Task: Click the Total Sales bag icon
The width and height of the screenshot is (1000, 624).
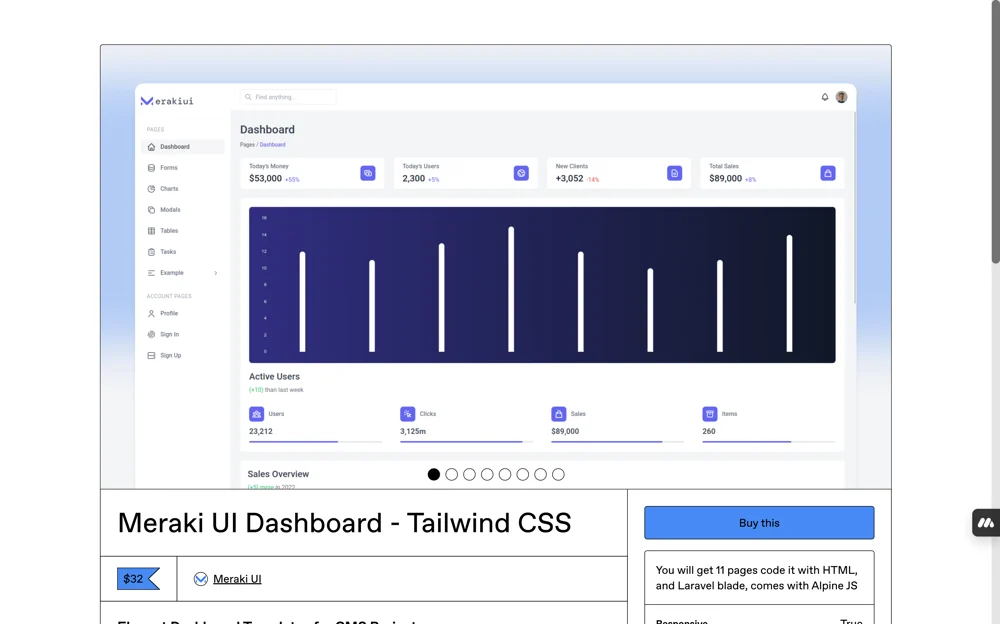Action: pyautogui.click(x=828, y=173)
